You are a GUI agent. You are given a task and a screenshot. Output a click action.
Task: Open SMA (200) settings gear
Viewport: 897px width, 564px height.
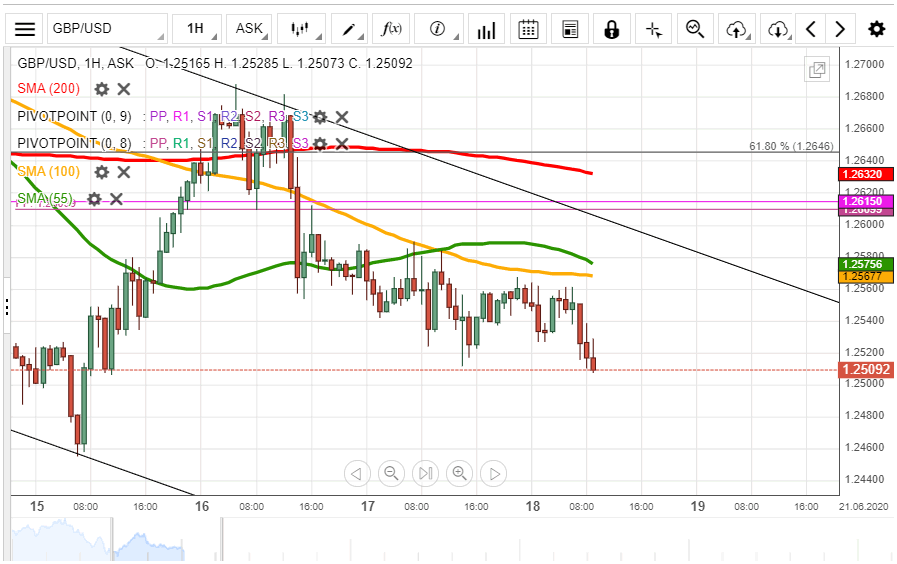point(101,89)
